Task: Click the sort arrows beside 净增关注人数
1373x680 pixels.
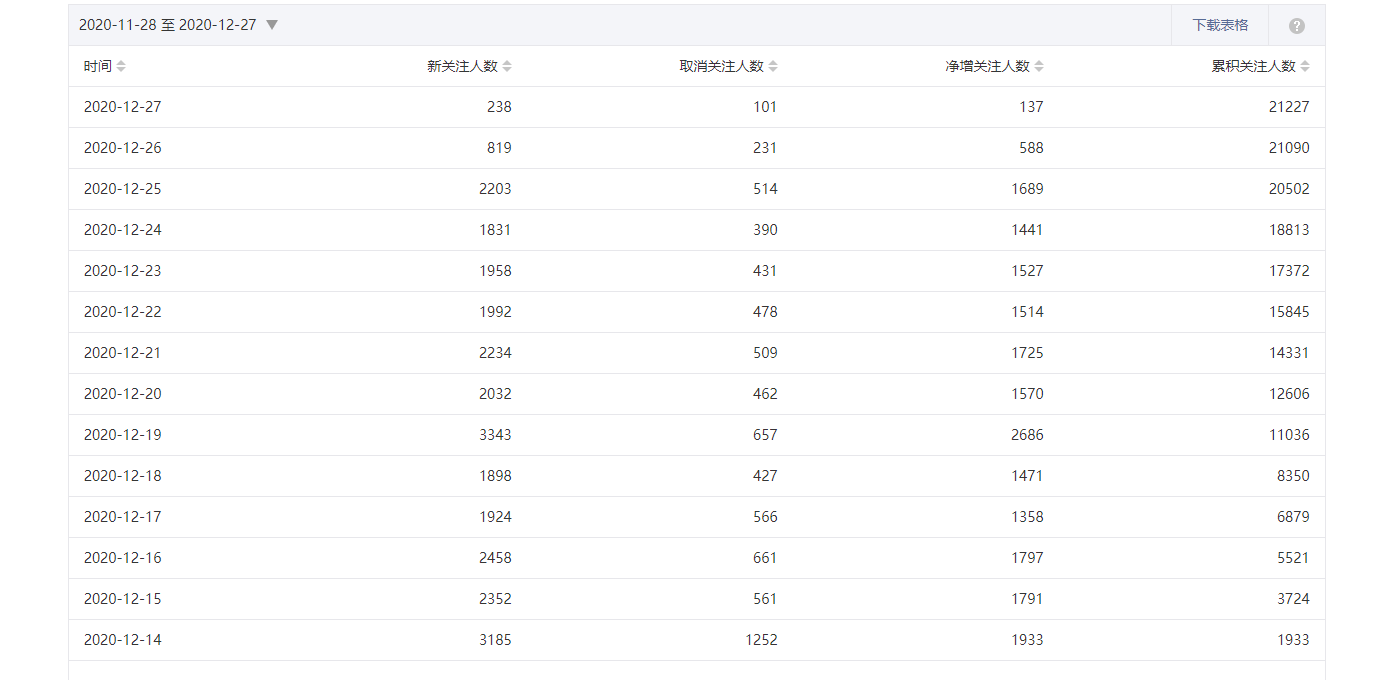Action: 1039,66
